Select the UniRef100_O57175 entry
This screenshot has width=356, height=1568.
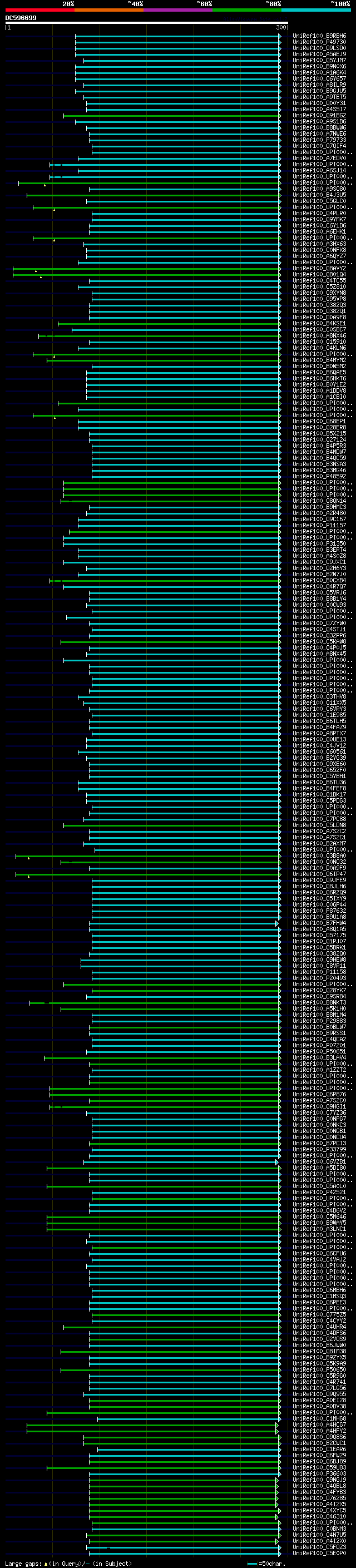pos(319,936)
